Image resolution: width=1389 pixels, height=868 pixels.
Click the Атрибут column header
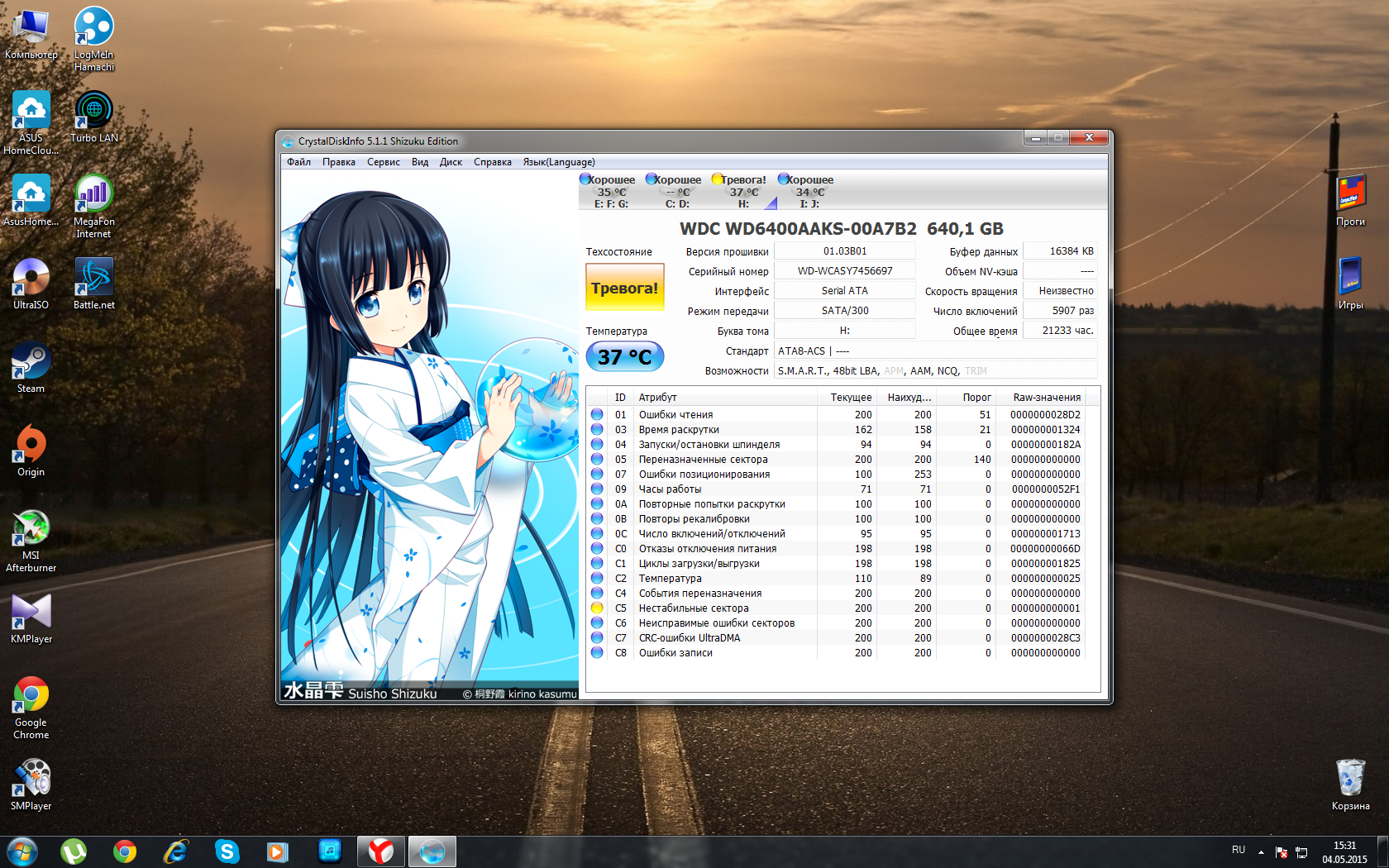(x=725, y=397)
